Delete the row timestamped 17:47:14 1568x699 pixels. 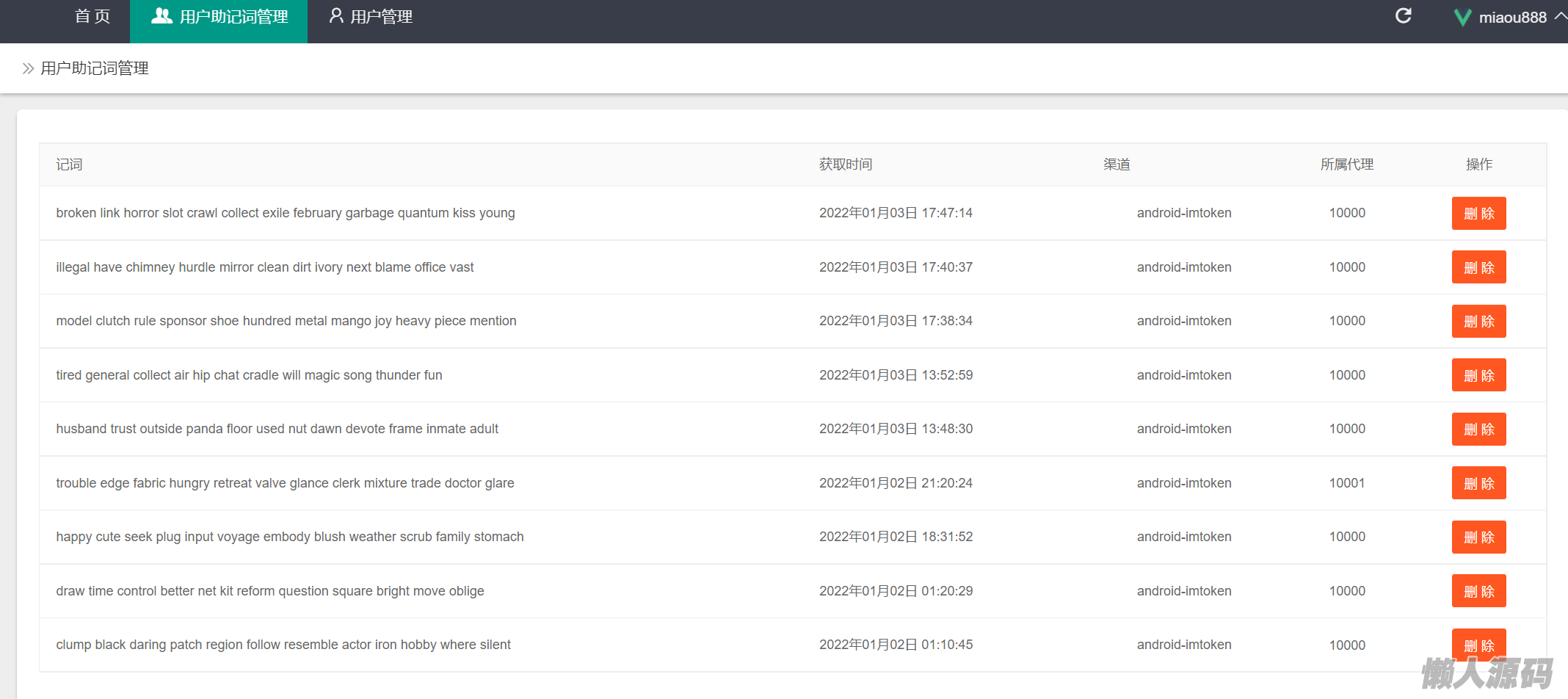[x=1478, y=214]
